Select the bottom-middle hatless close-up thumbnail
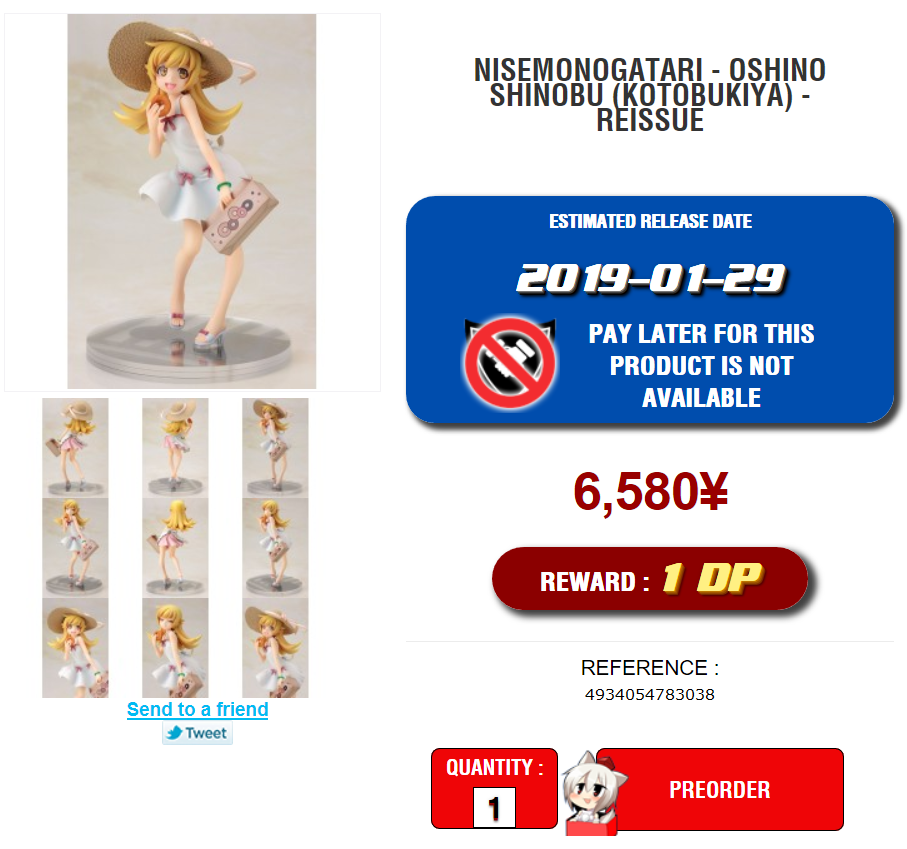The height and width of the screenshot is (849, 907). click(175, 648)
